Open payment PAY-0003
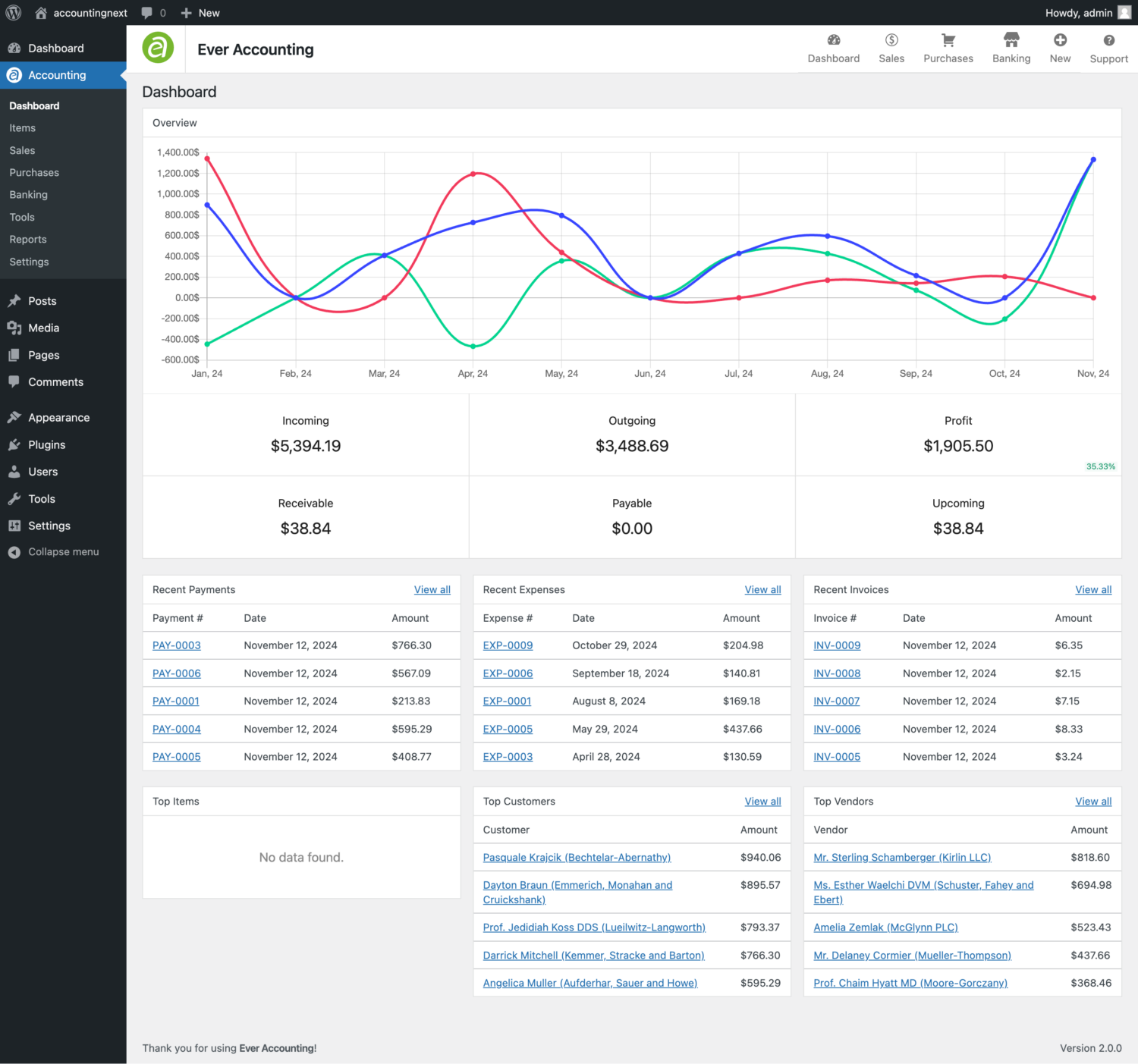Image resolution: width=1138 pixels, height=1064 pixels. click(176, 645)
